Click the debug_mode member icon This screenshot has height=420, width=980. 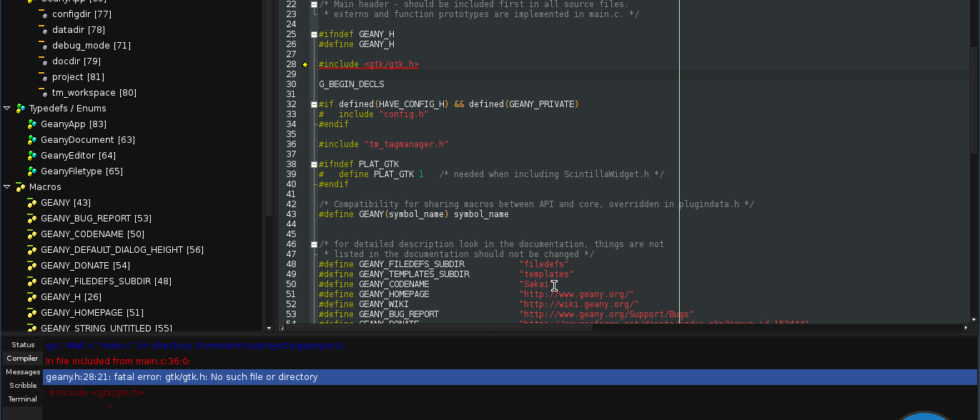tap(43, 46)
